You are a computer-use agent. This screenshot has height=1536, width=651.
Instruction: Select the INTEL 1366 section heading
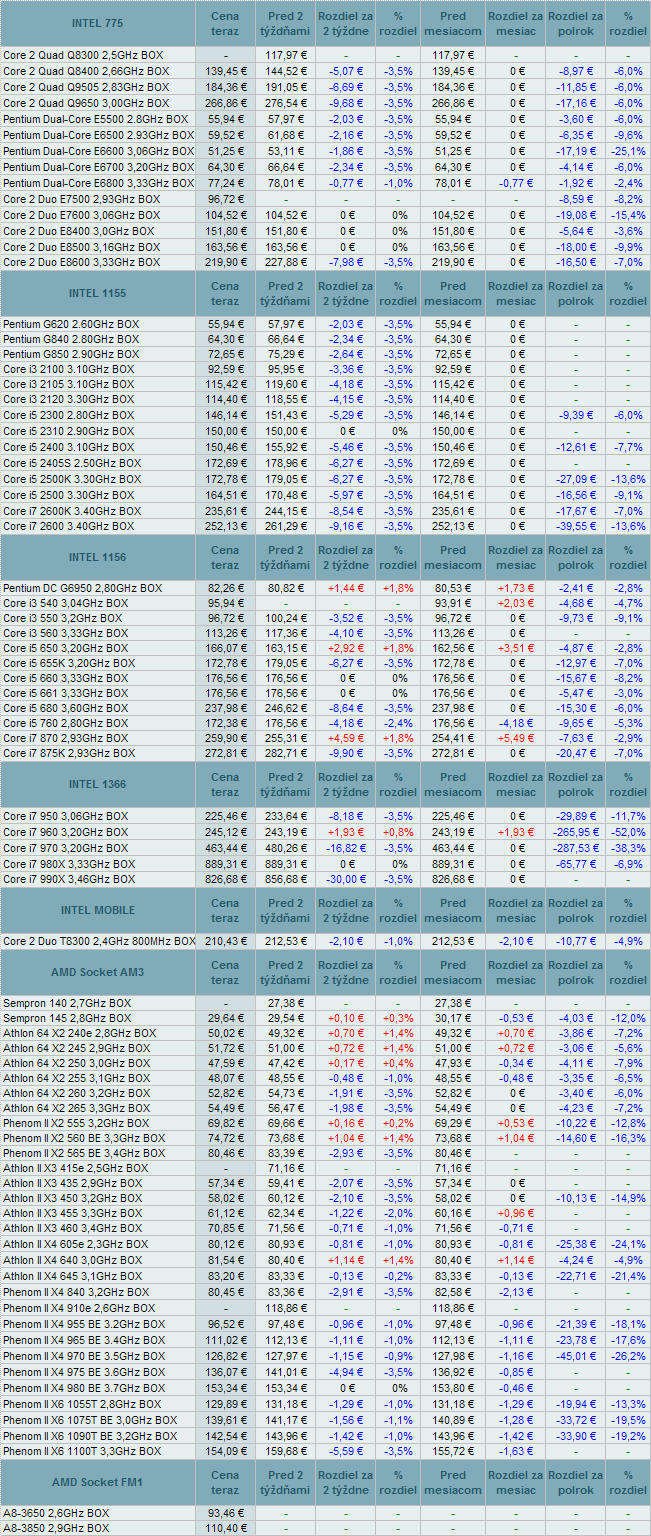coord(98,784)
